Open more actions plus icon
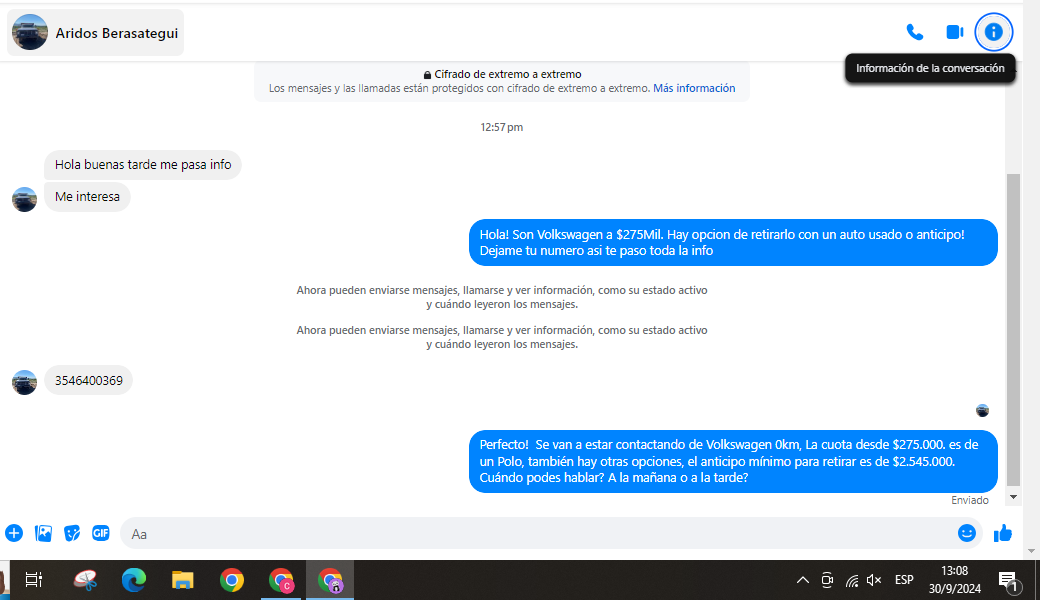This screenshot has width=1040, height=600. click(14, 533)
